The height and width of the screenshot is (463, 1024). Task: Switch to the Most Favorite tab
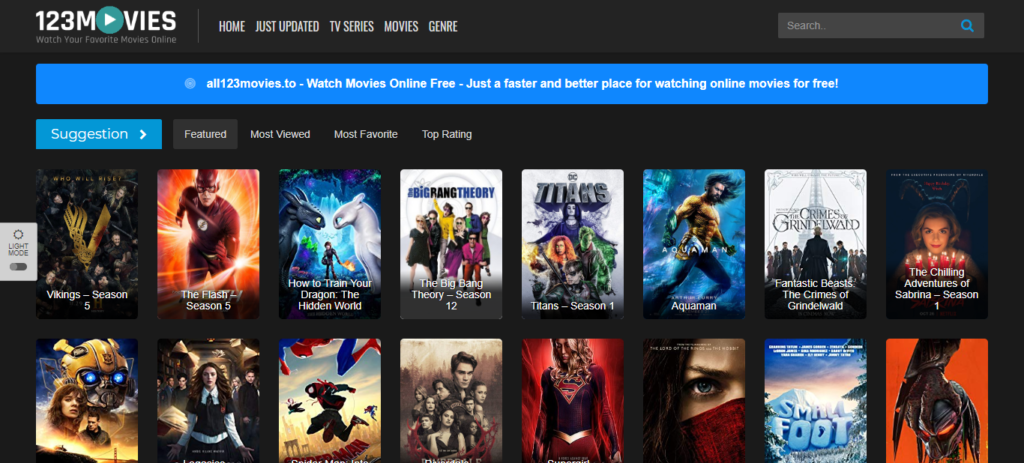366,134
